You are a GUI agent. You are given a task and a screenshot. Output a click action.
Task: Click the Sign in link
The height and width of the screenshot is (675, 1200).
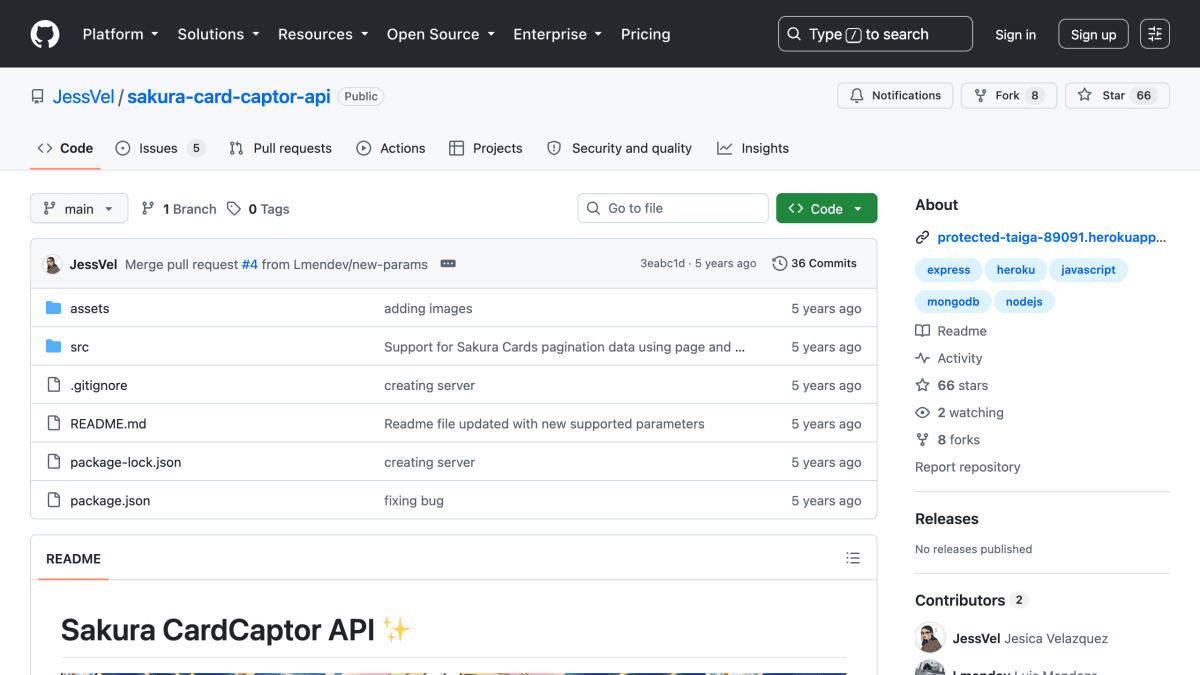(x=1015, y=34)
